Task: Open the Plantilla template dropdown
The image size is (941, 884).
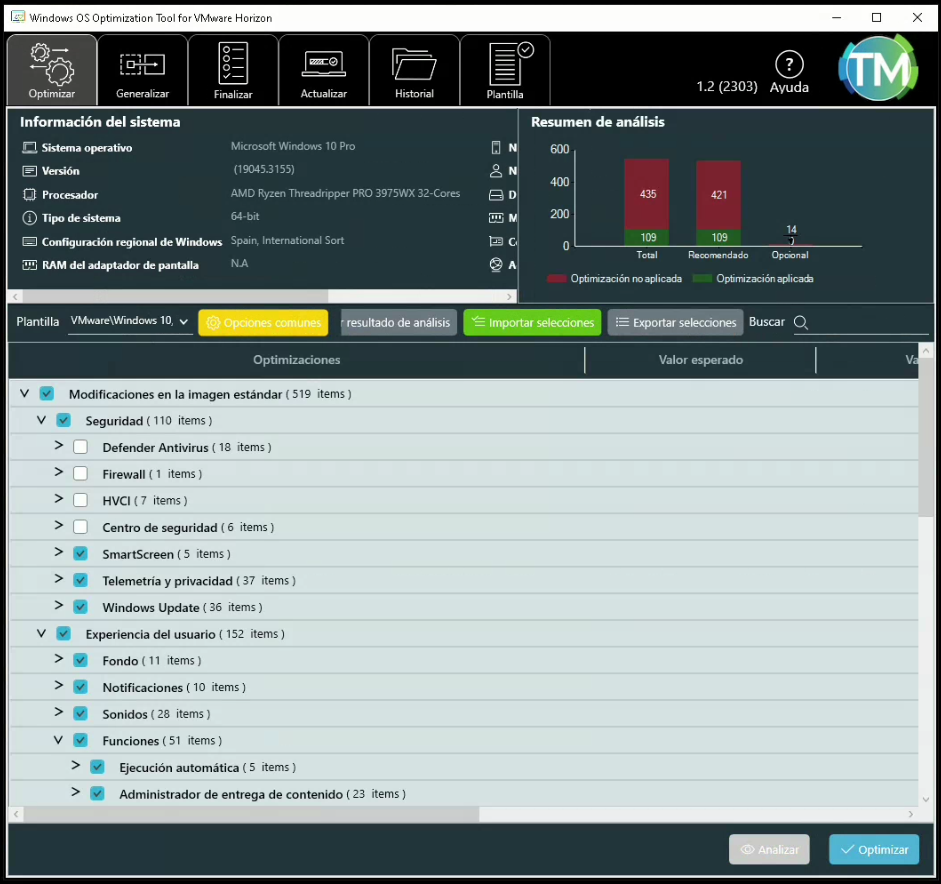Action: (130, 322)
